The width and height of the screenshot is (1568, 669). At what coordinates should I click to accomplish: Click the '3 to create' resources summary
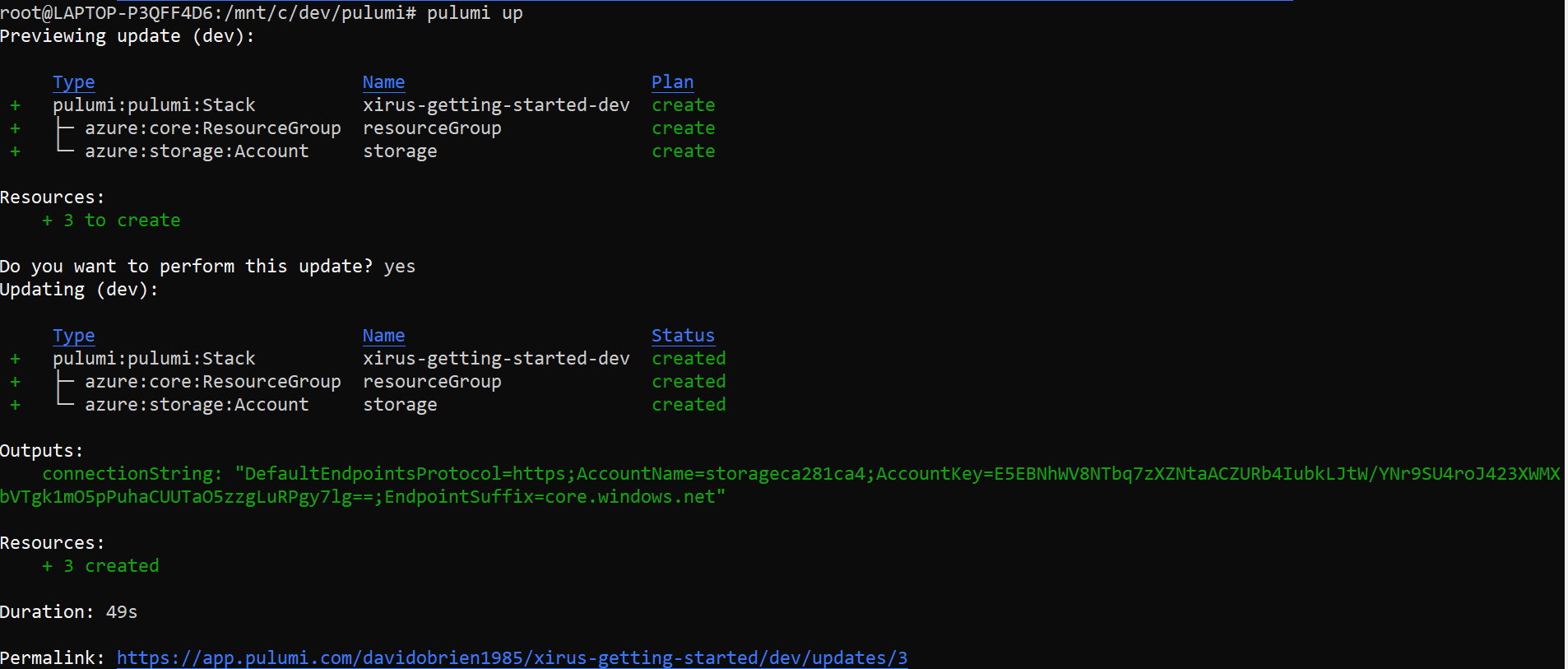coord(111,221)
